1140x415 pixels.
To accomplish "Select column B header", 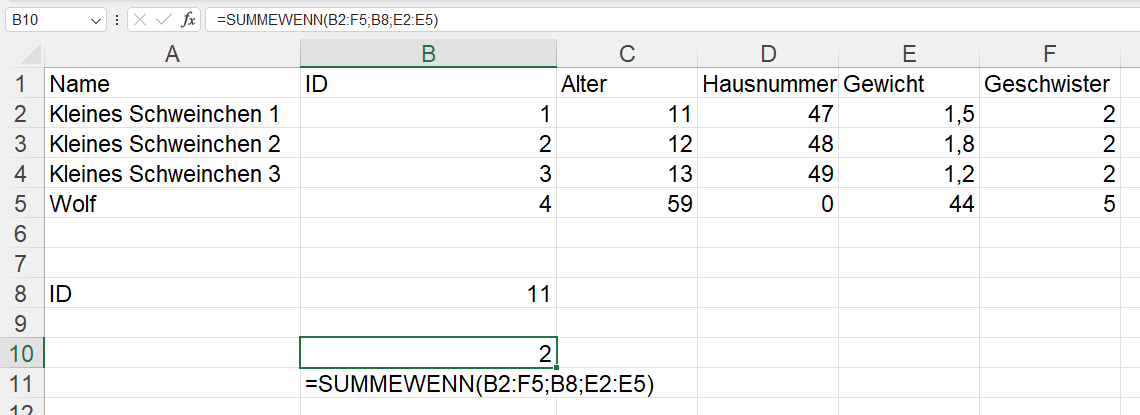I will [x=428, y=55].
